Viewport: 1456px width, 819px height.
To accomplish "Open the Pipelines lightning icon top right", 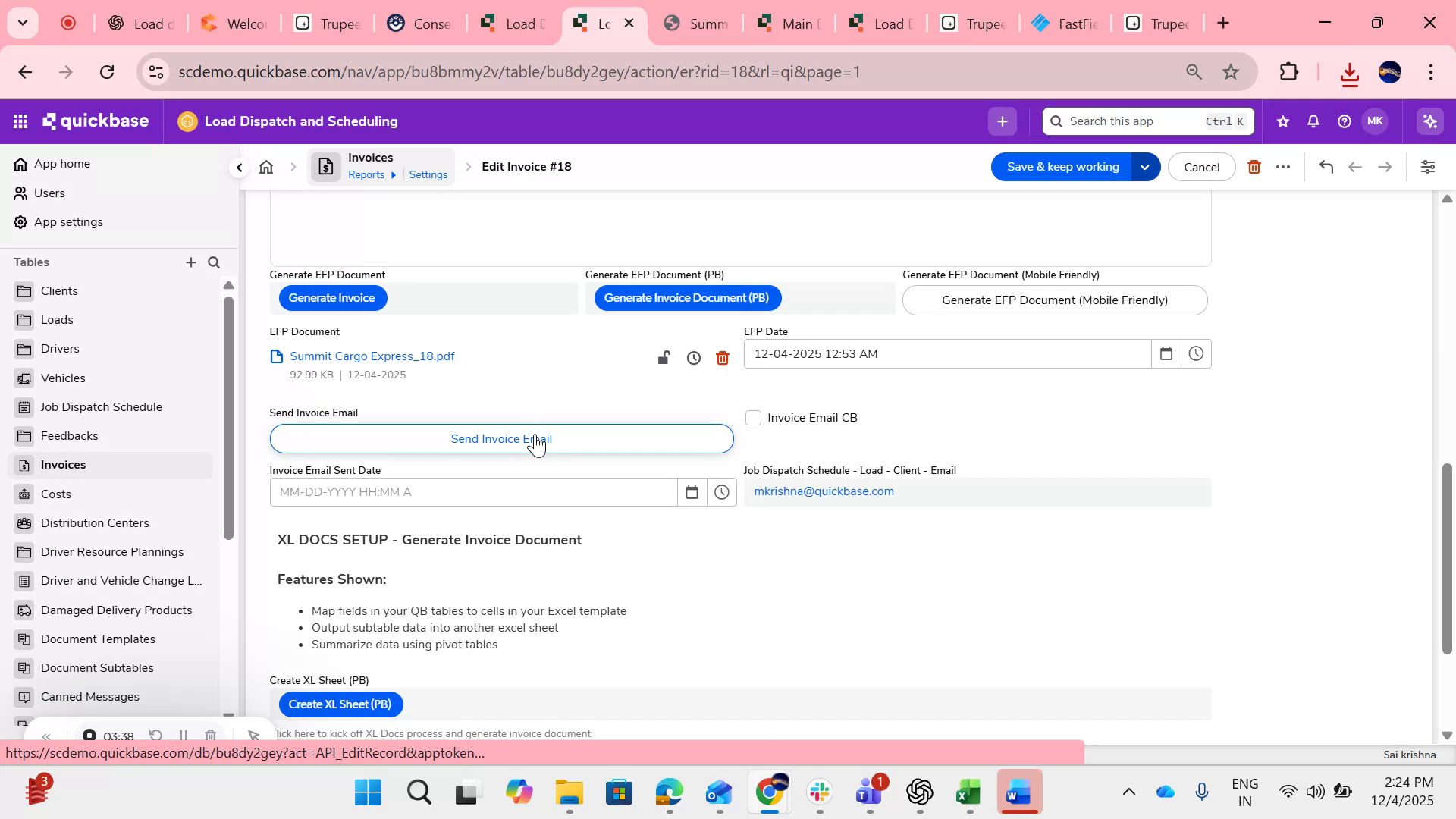I will [x=1429, y=121].
